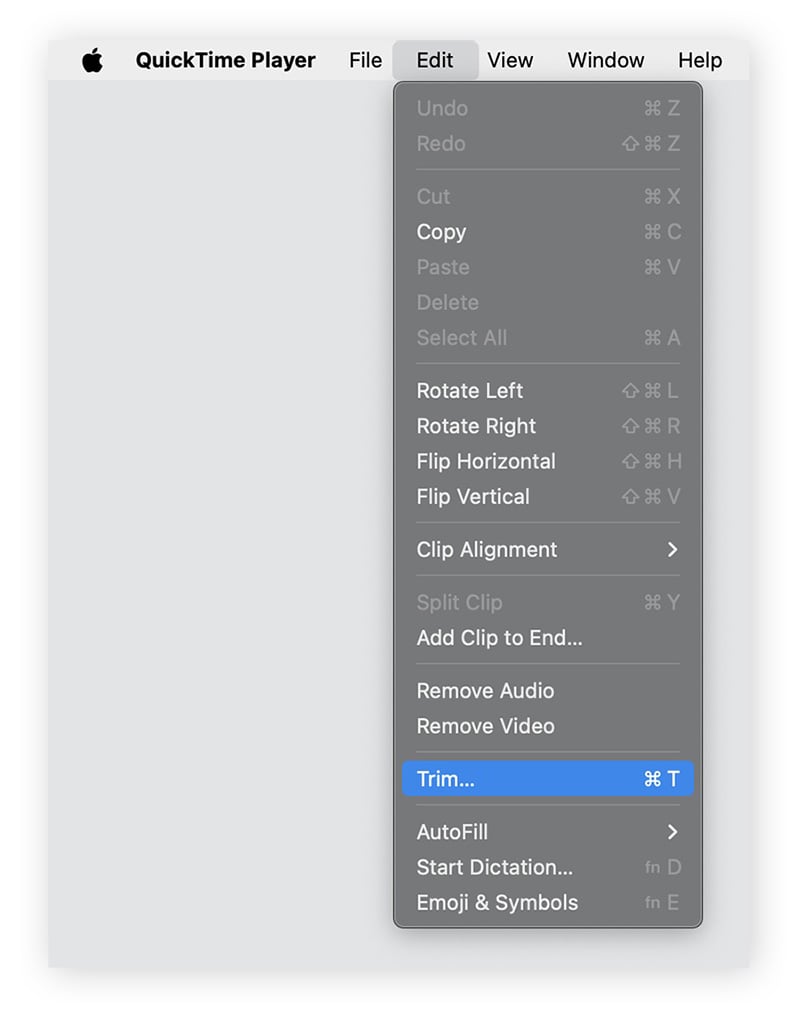The height and width of the screenshot is (1019, 800).
Task: Open the QuickTime Player application menu
Action: [x=225, y=60]
